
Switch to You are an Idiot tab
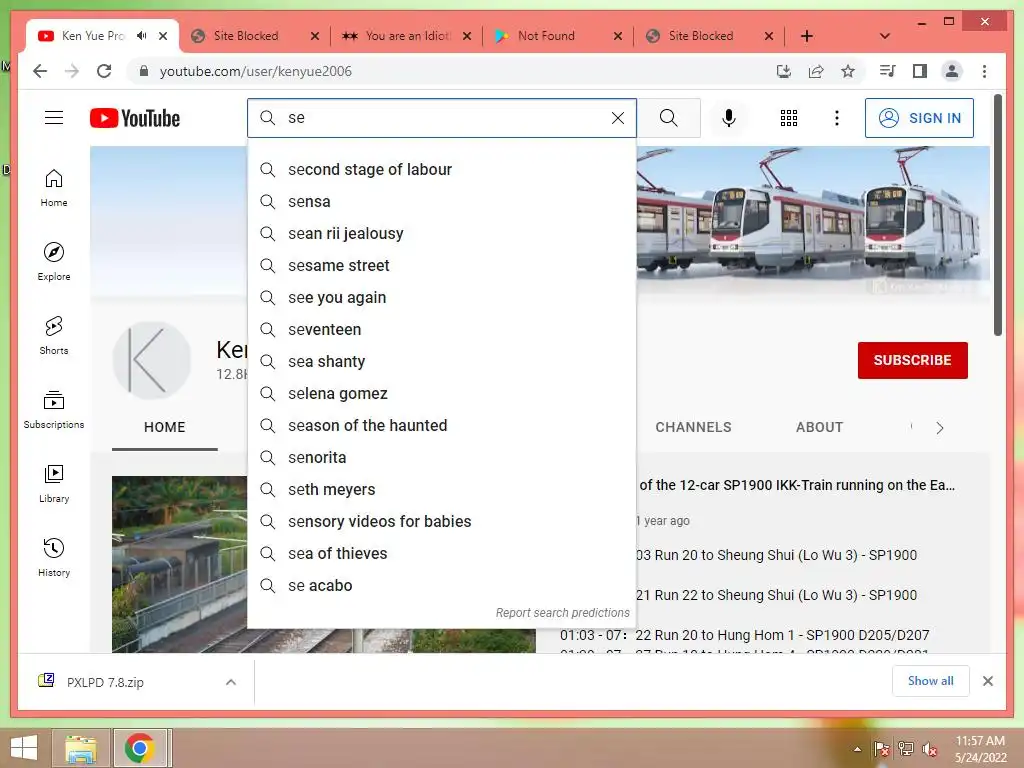(406, 36)
